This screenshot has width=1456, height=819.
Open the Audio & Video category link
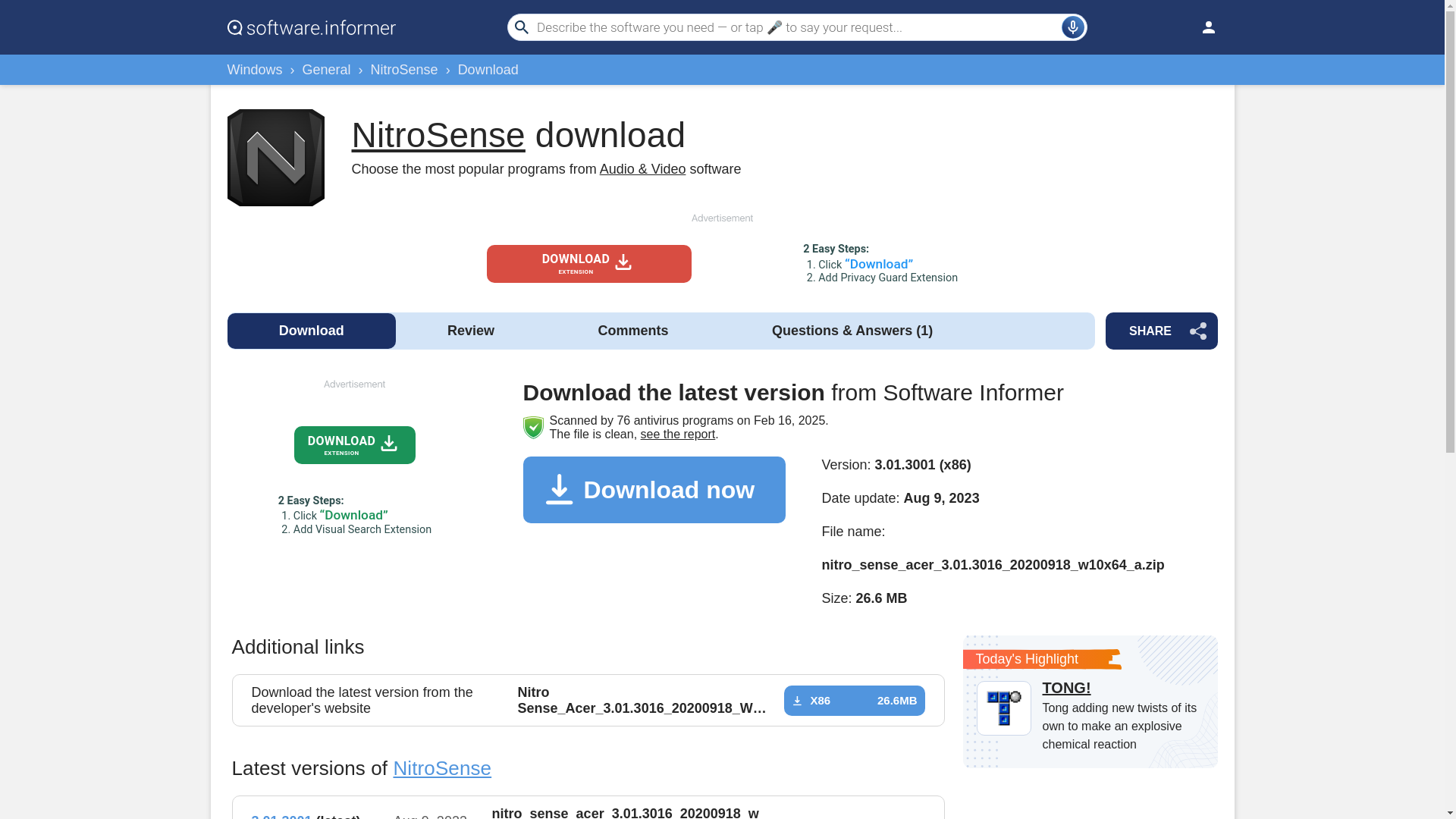(x=642, y=169)
